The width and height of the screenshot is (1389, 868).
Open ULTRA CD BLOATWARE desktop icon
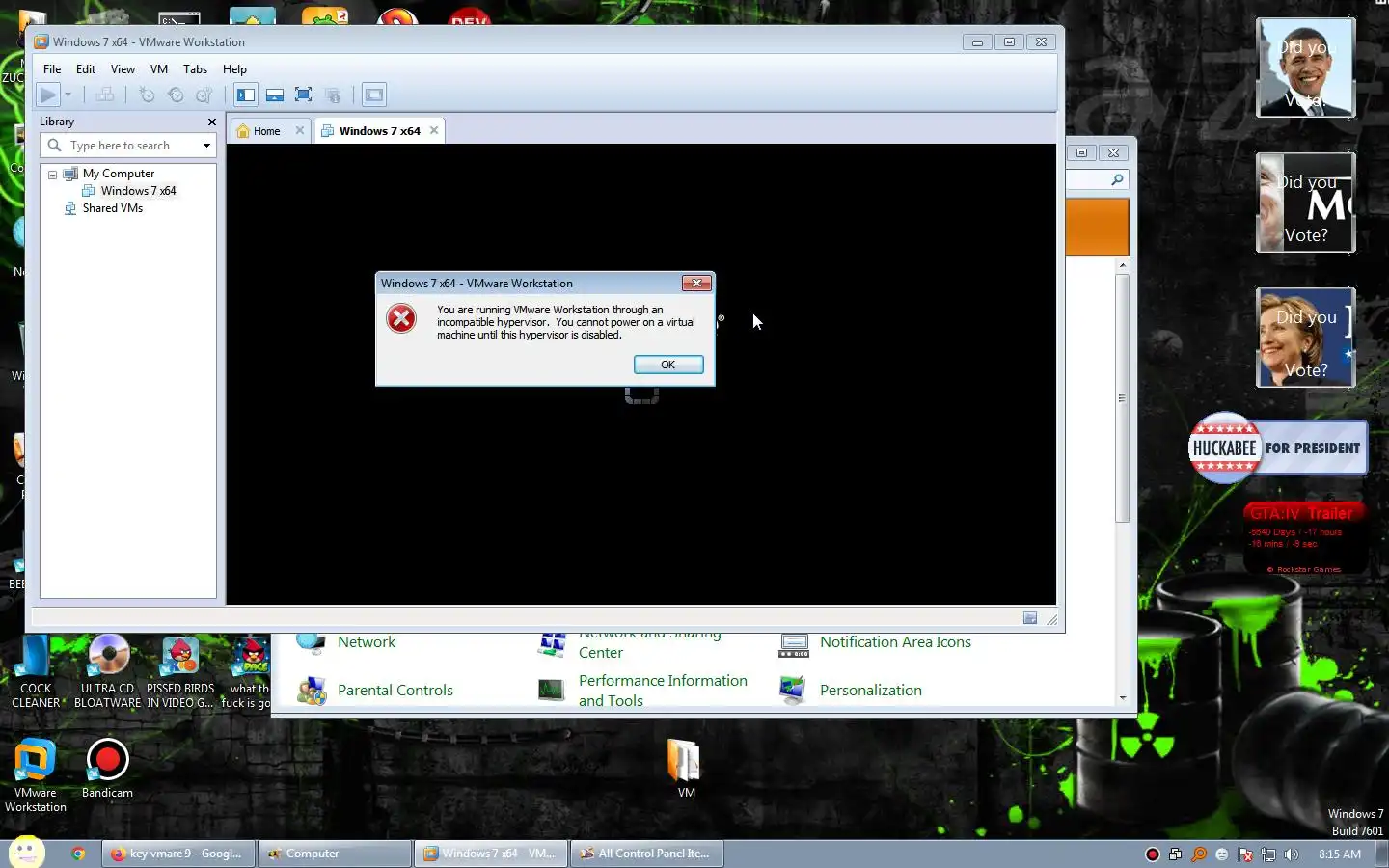108,672
